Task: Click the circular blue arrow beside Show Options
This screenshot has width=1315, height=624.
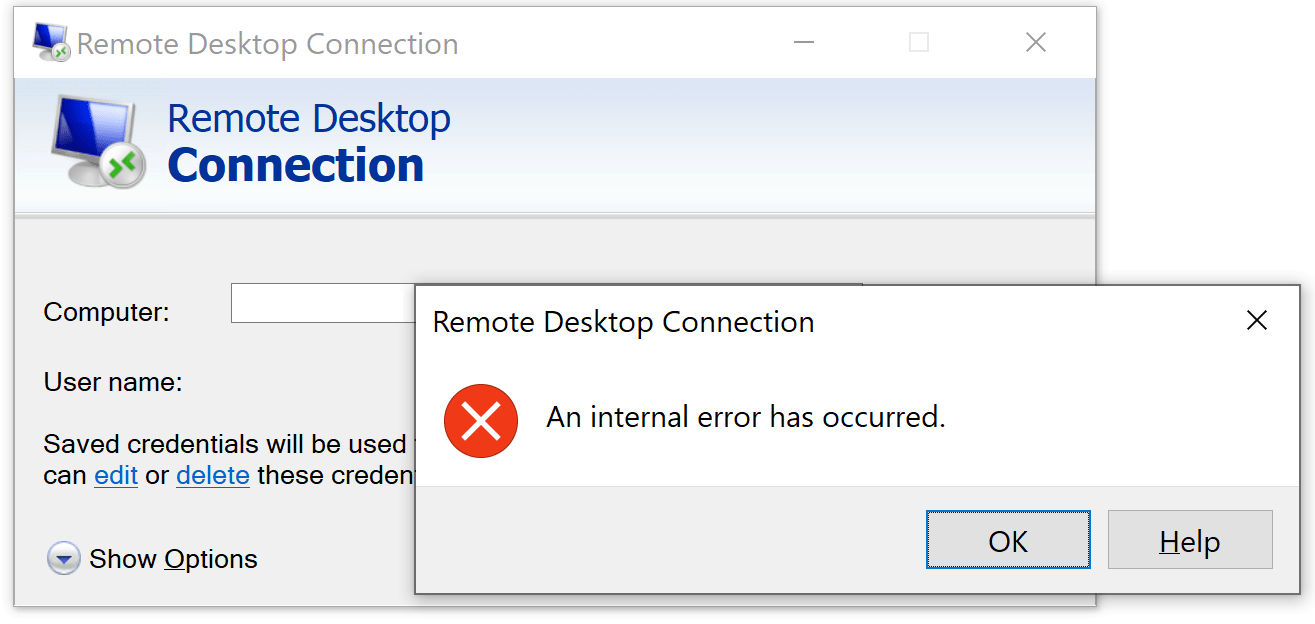Action: point(63,558)
